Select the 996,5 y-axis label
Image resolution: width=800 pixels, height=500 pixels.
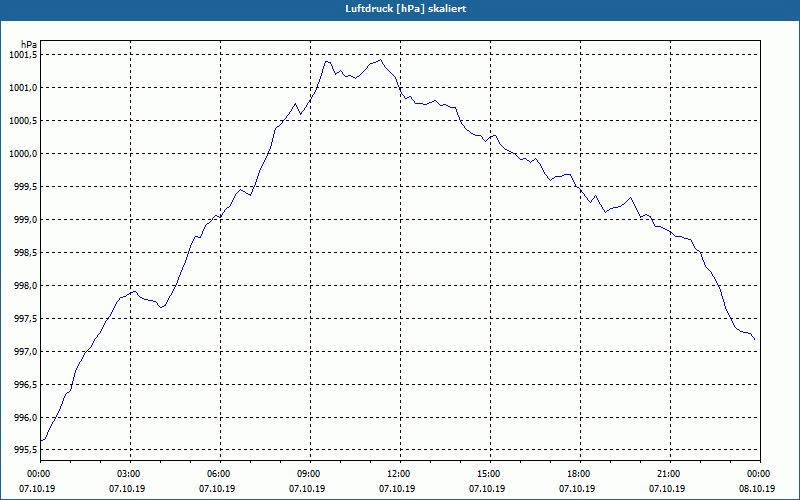(25, 385)
